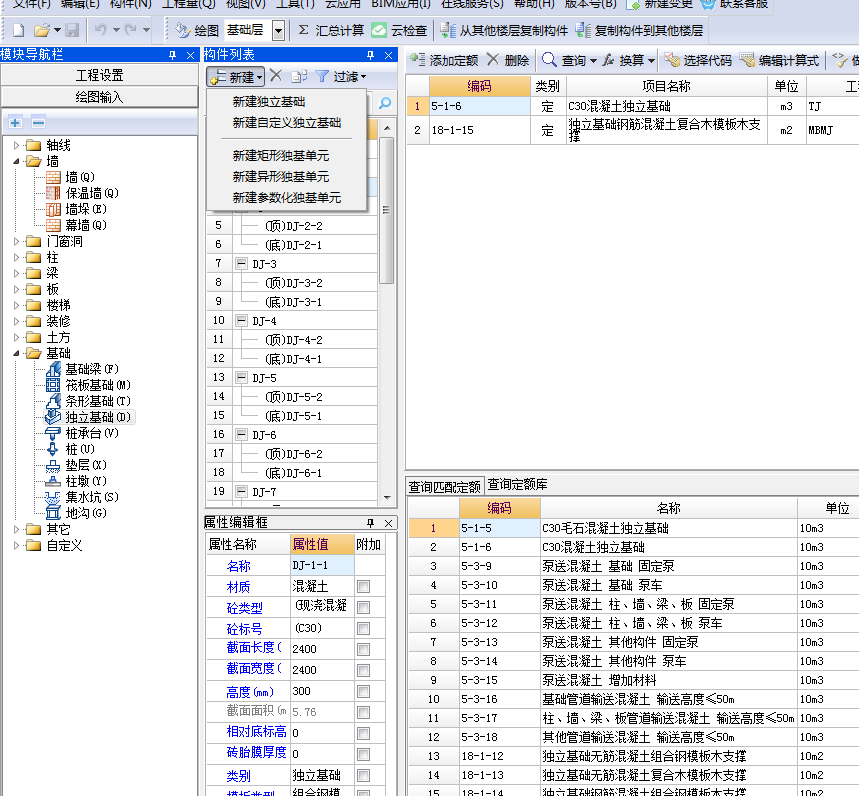Open 换算 dropdown

[628, 60]
